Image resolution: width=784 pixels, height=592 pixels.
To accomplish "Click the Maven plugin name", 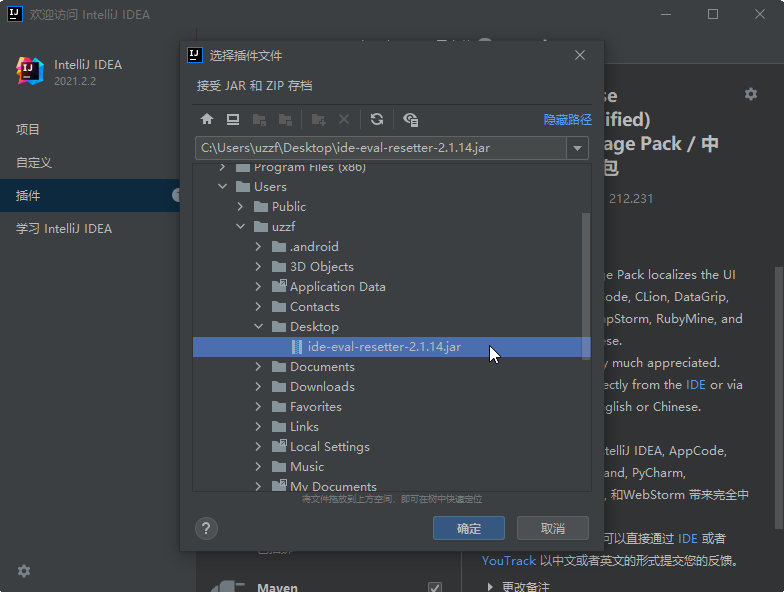I will (x=278, y=587).
